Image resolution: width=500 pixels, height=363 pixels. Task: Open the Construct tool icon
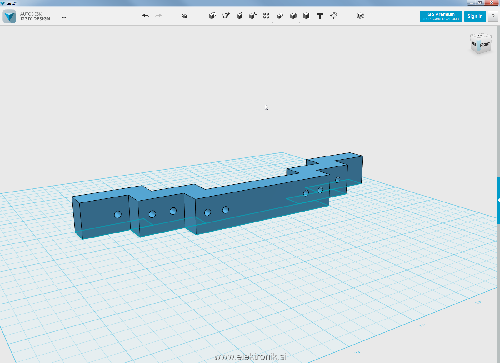point(239,16)
